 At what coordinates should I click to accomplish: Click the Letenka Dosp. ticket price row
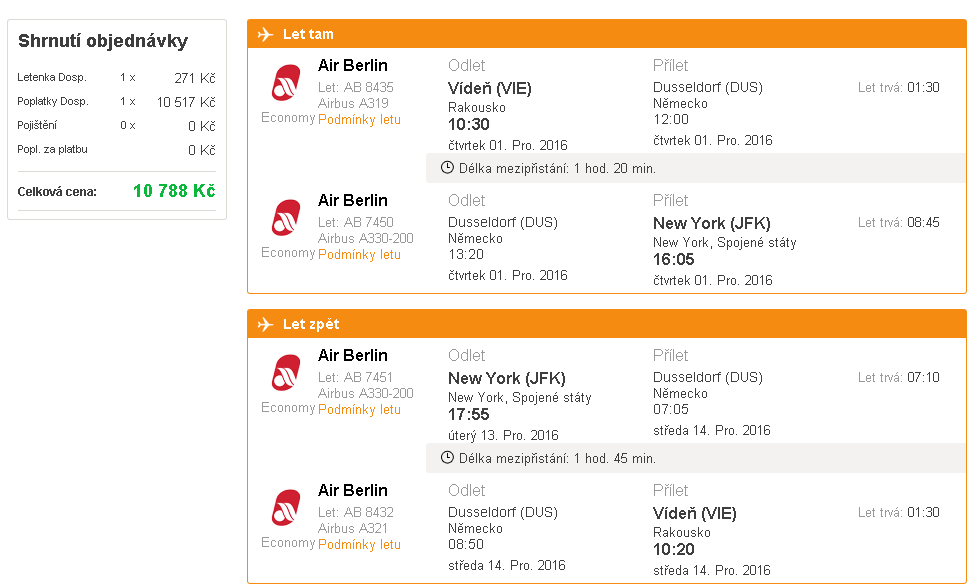pyautogui.click(x=116, y=78)
